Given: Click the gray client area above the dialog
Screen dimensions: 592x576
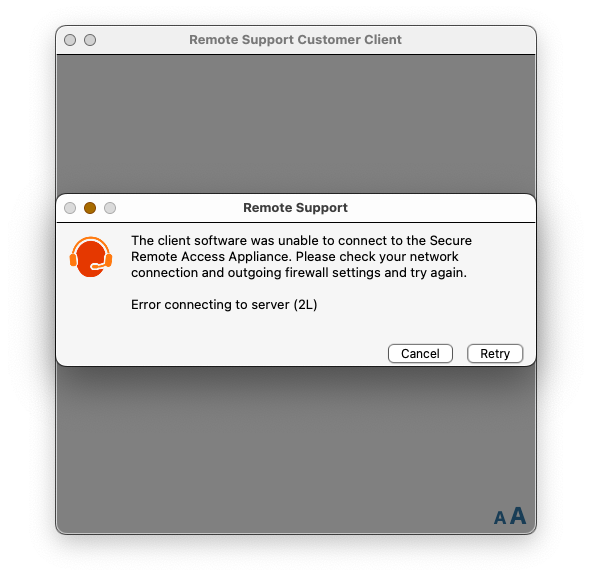Looking at the screenshot, I should pyautogui.click(x=296, y=124).
